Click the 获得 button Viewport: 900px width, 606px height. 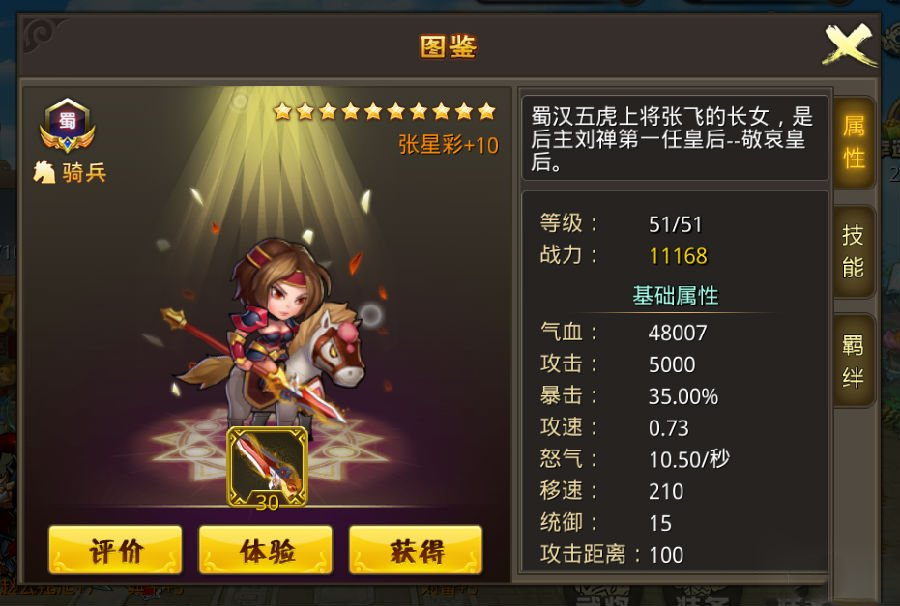[x=416, y=550]
